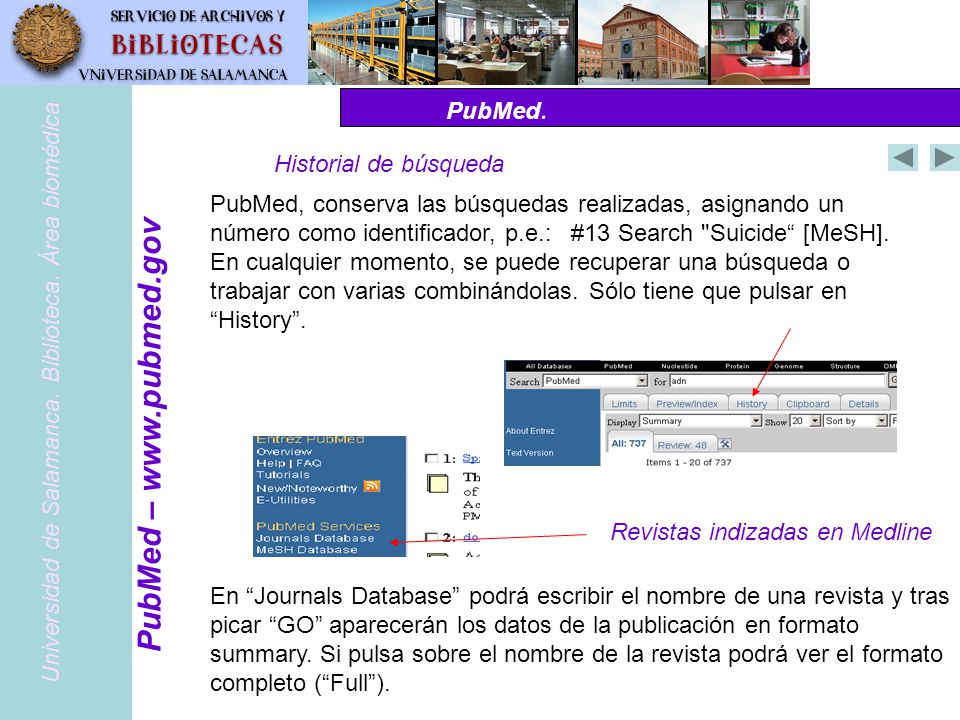Click the Revistas indizadas en Medline heading
Screen dimensions: 960x720
coord(771,532)
